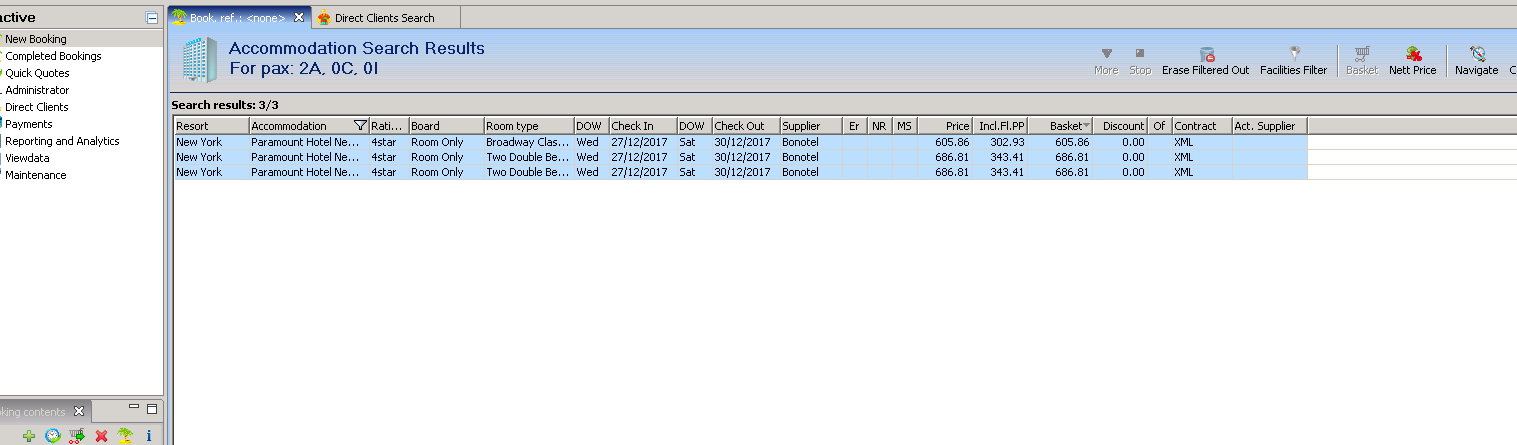Sort by the Act. Supplier column header
1517x445 pixels.
click(1269, 126)
